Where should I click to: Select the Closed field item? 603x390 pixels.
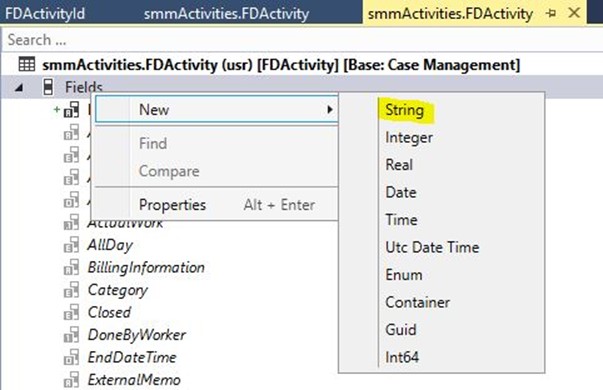click(x=109, y=312)
